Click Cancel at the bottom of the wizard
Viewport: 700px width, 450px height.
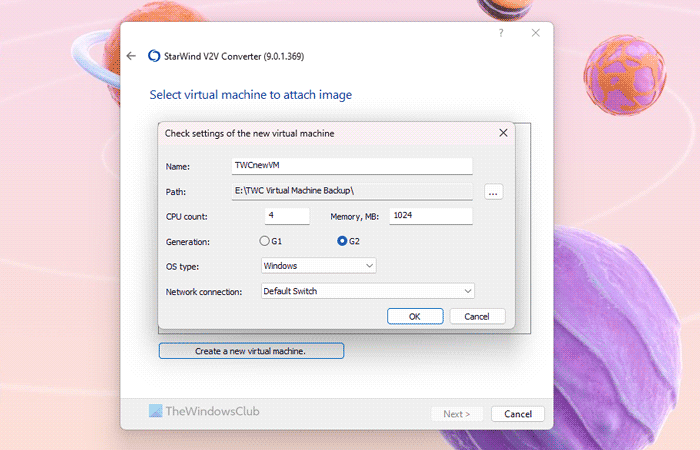tap(518, 414)
